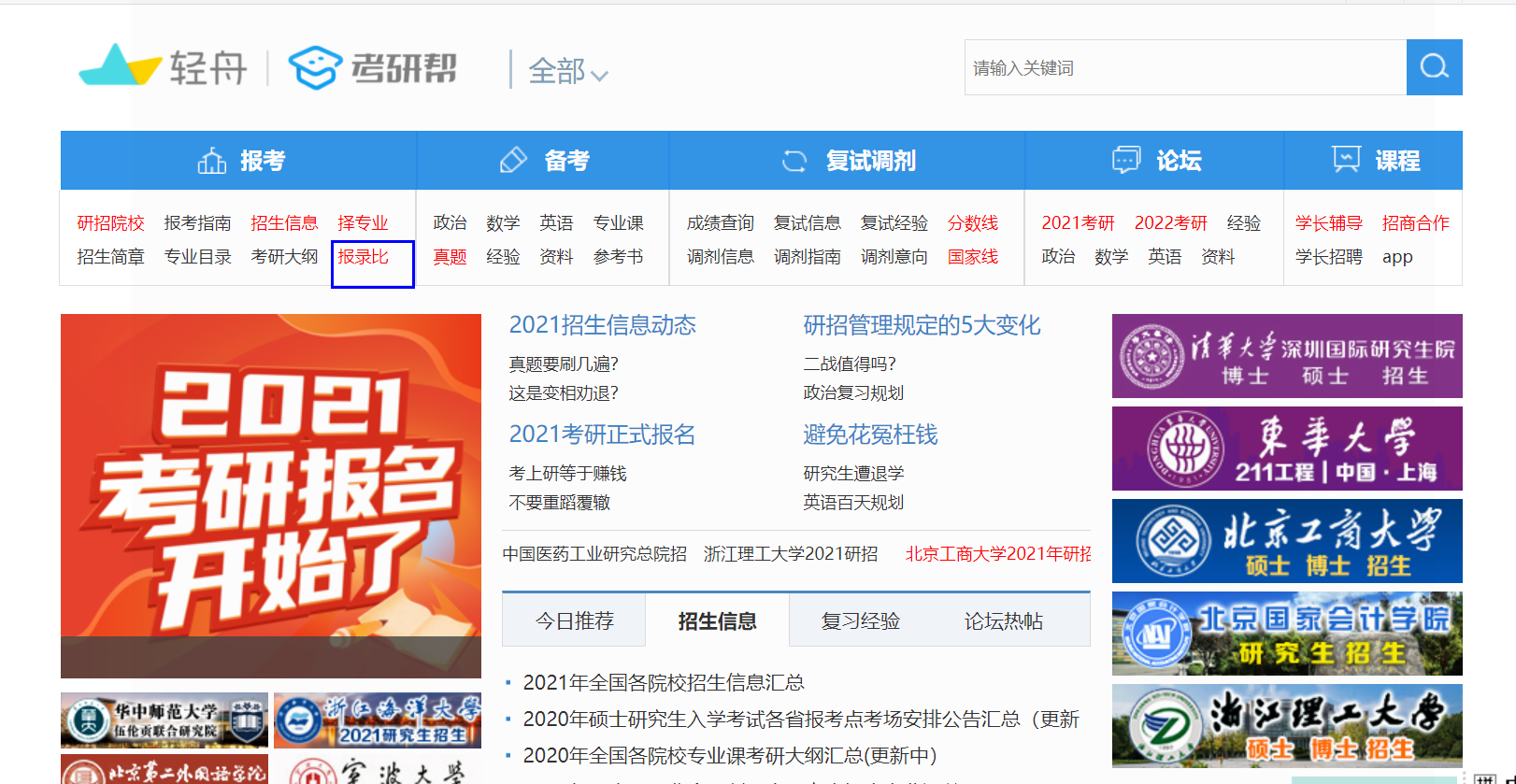
Task: Open the 真题要刷几遍? article
Action: point(564,364)
